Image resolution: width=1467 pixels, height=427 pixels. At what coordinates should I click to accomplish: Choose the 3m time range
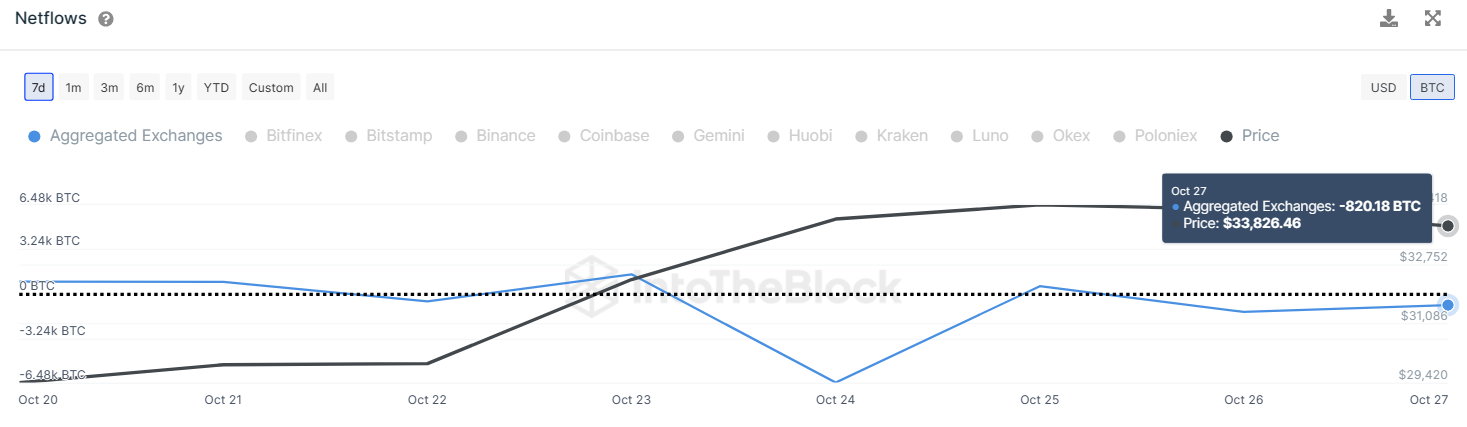click(109, 87)
